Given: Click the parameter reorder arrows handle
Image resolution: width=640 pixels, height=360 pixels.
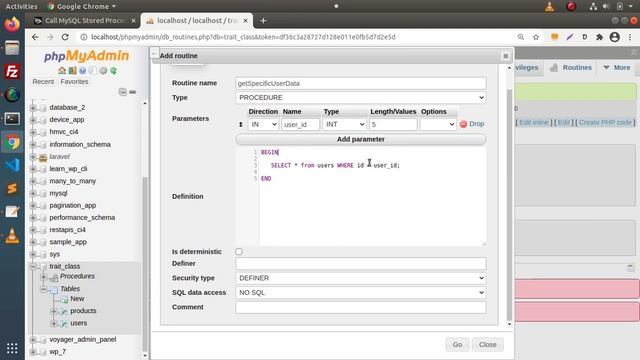Looking at the screenshot, I should [241, 124].
